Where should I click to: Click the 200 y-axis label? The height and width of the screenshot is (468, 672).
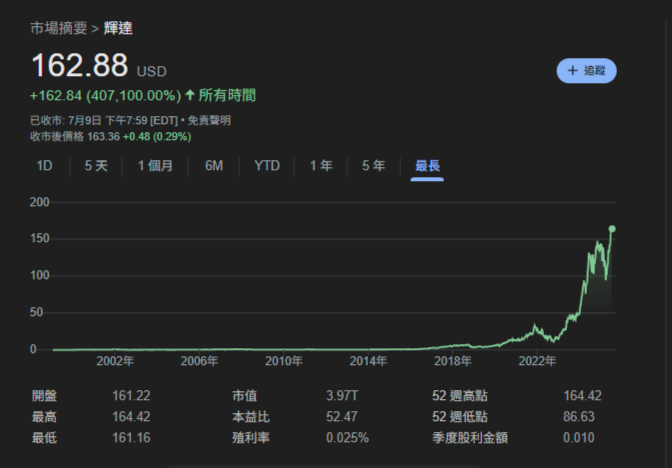[39, 202]
